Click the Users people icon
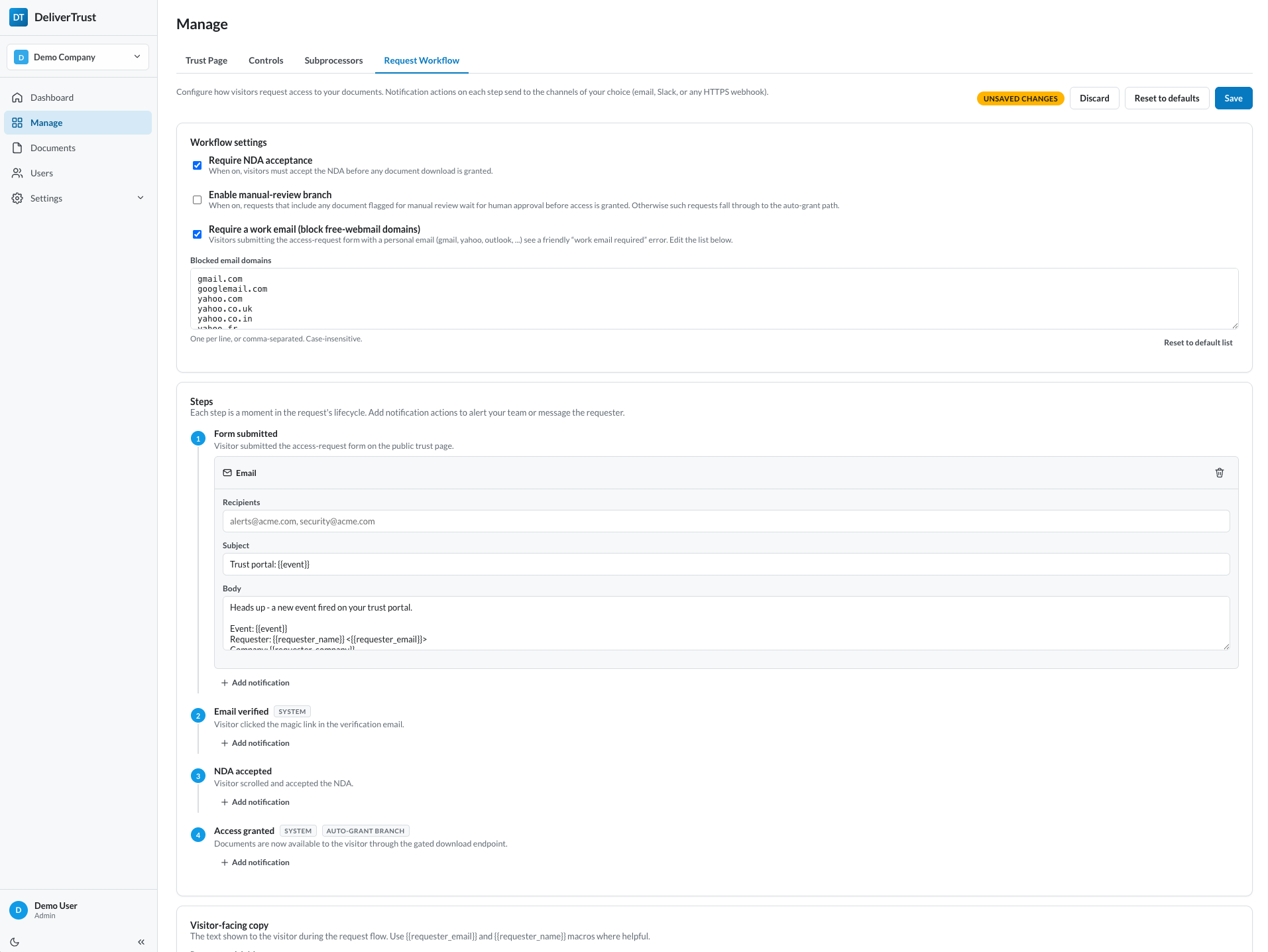1268x952 pixels. tap(17, 173)
